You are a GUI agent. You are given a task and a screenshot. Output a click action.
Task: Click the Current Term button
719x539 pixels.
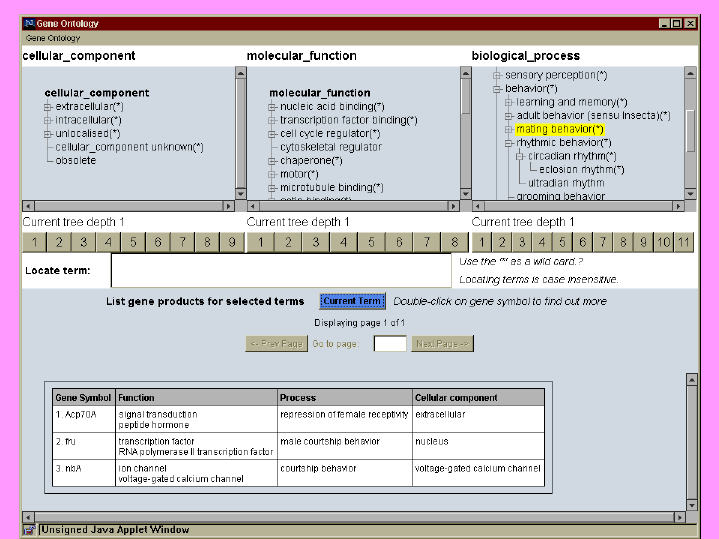click(x=352, y=301)
